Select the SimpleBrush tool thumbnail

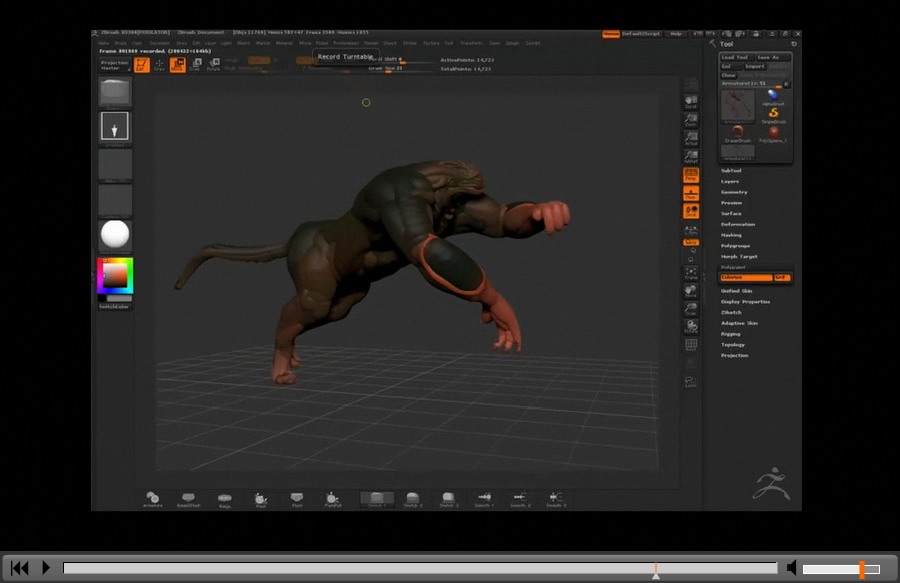click(x=773, y=115)
